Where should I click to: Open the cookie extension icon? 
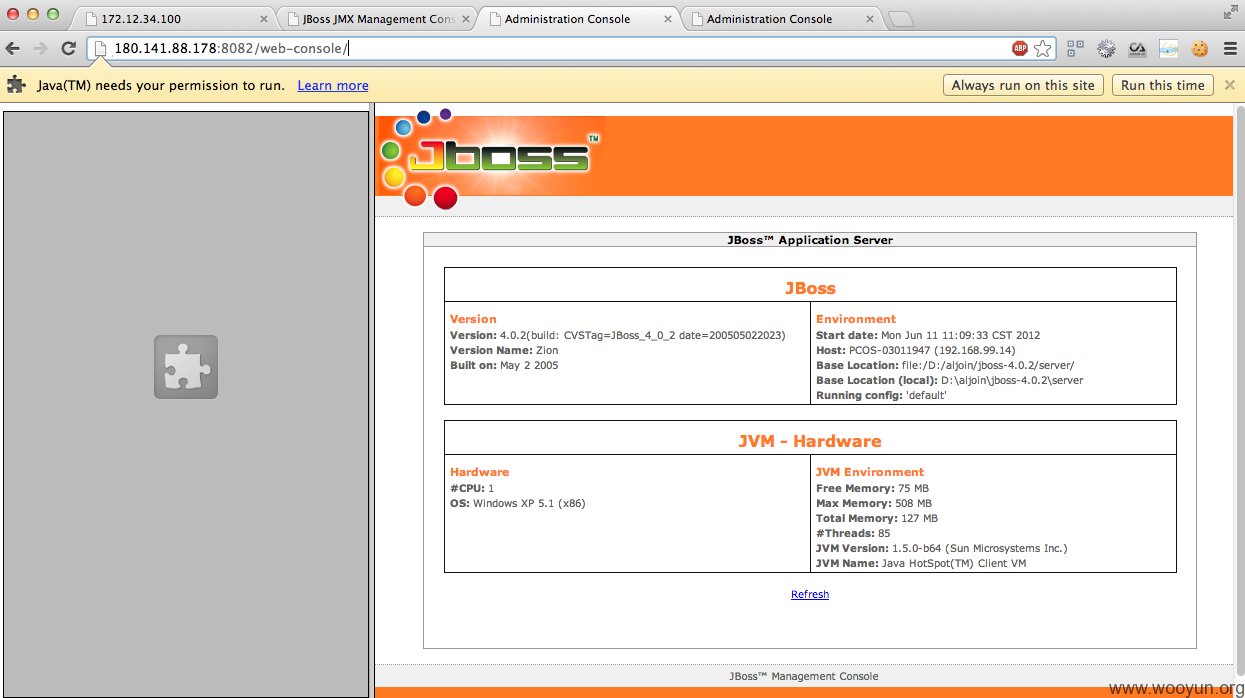click(x=1199, y=48)
